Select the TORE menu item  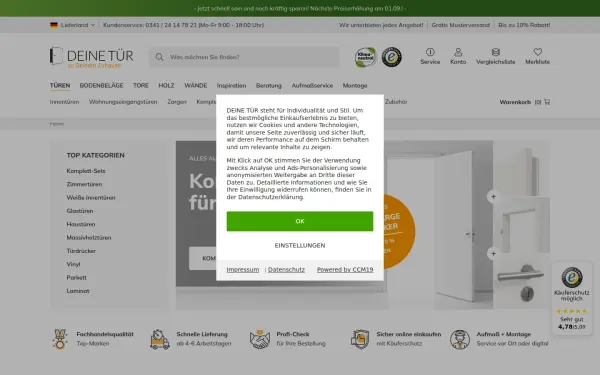coord(141,85)
